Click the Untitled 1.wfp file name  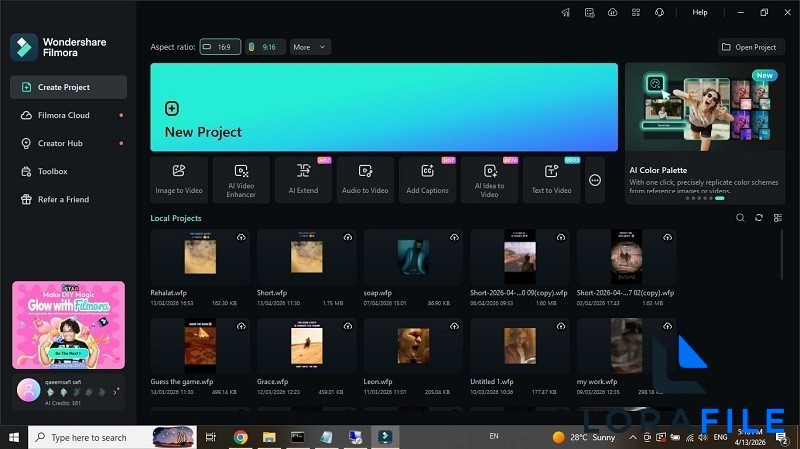[x=492, y=382]
